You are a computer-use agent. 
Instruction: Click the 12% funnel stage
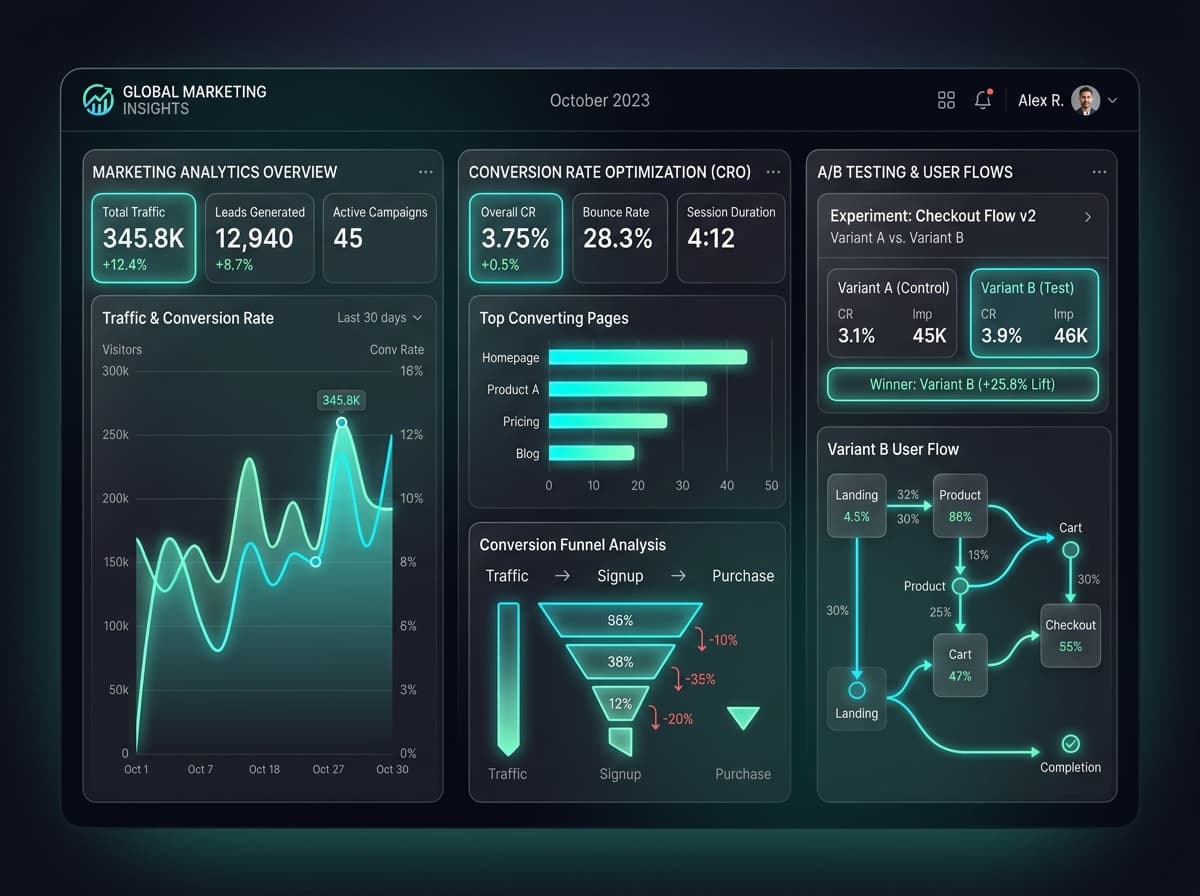tap(620, 703)
